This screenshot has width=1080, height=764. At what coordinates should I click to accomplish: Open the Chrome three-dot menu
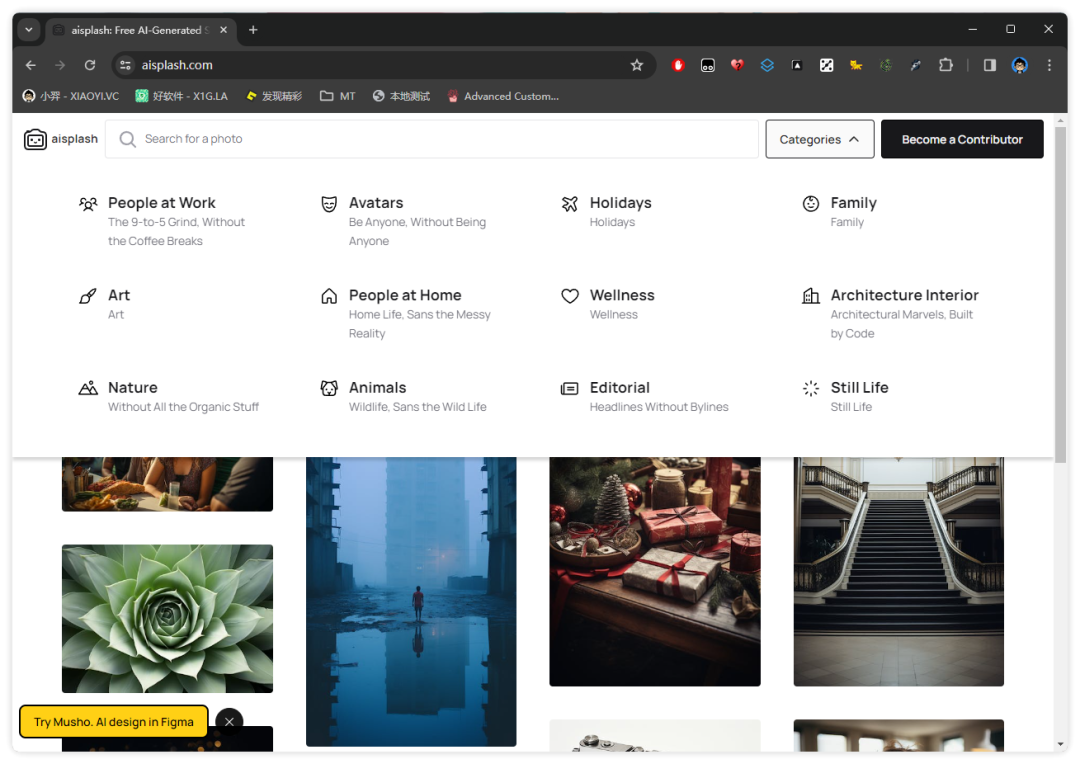[x=1049, y=65]
